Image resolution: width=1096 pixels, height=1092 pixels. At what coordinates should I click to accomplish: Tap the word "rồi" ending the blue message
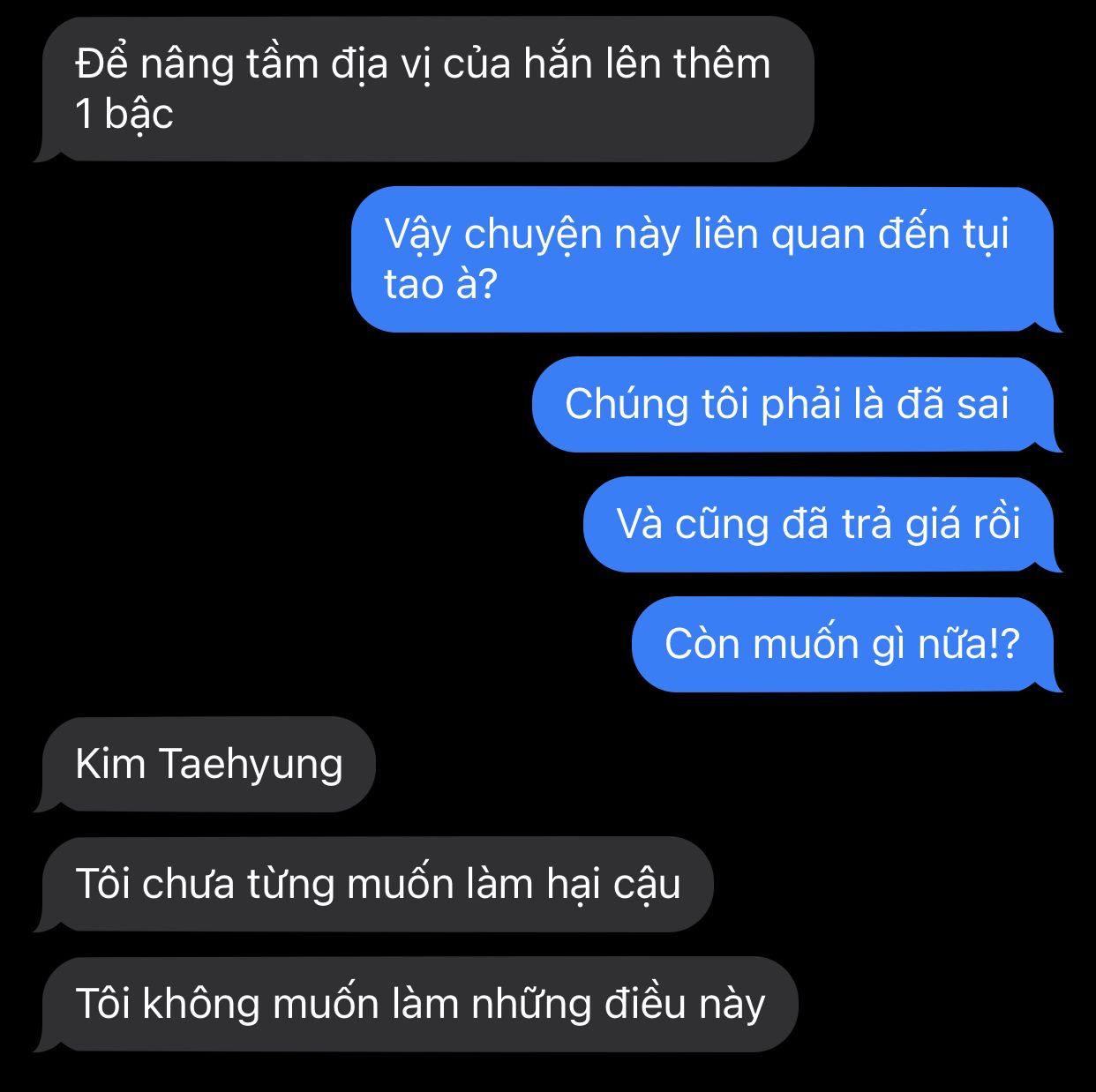click(x=996, y=524)
